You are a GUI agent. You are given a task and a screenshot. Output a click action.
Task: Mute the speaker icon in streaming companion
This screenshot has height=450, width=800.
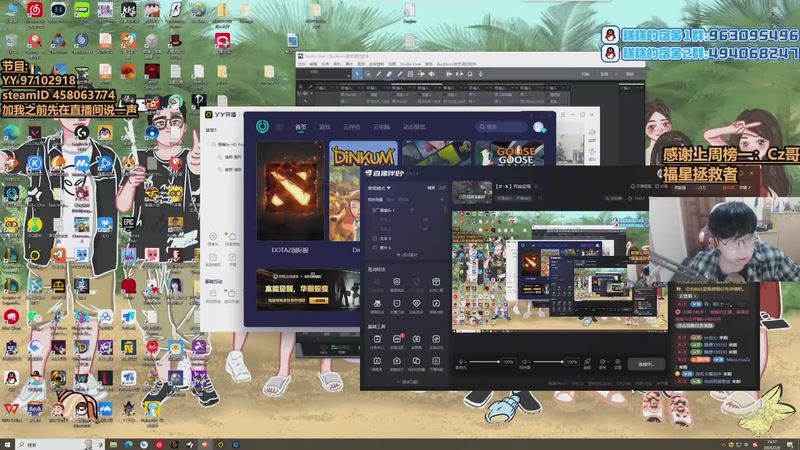tap(524, 362)
